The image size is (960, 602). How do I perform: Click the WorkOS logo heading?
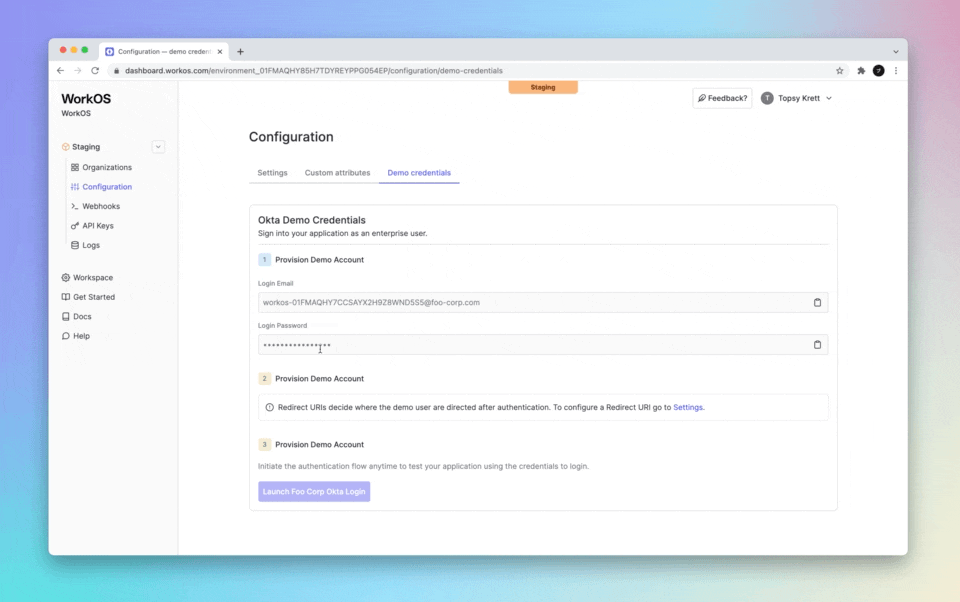pyautogui.click(x=86, y=99)
